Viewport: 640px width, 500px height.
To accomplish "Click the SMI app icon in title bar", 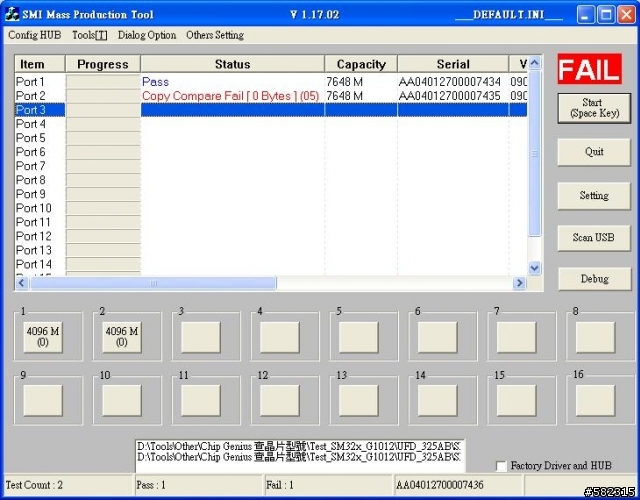I will (12, 14).
